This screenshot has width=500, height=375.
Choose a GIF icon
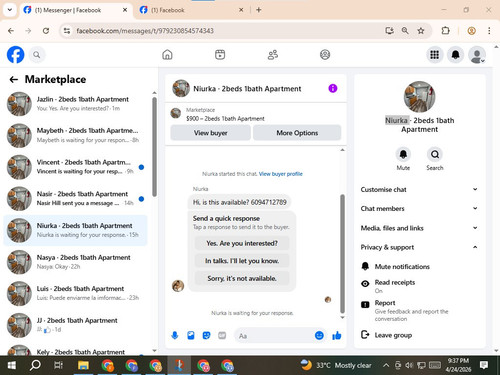click(x=222, y=335)
